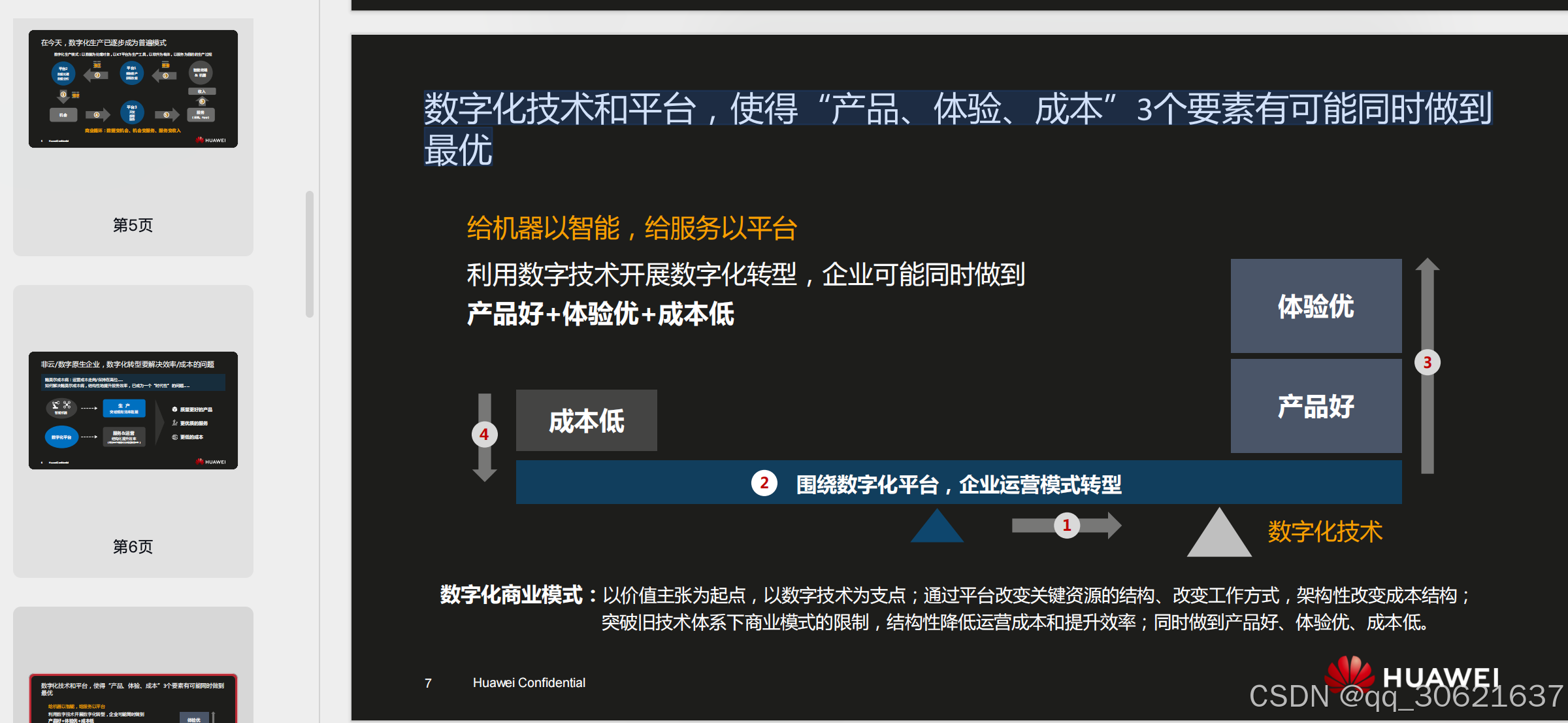This screenshot has height=723, width=1568.
Task: Click the number 3 circle on up arrow
Action: coord(1427,363)
